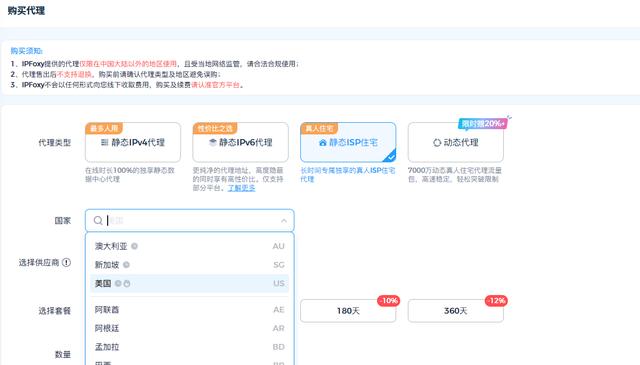Click red text 仅限在中国大陆以外的地区使用
The height and width of the screenshot is (365, 640).
pyautogui.click(x=128, y=64)
